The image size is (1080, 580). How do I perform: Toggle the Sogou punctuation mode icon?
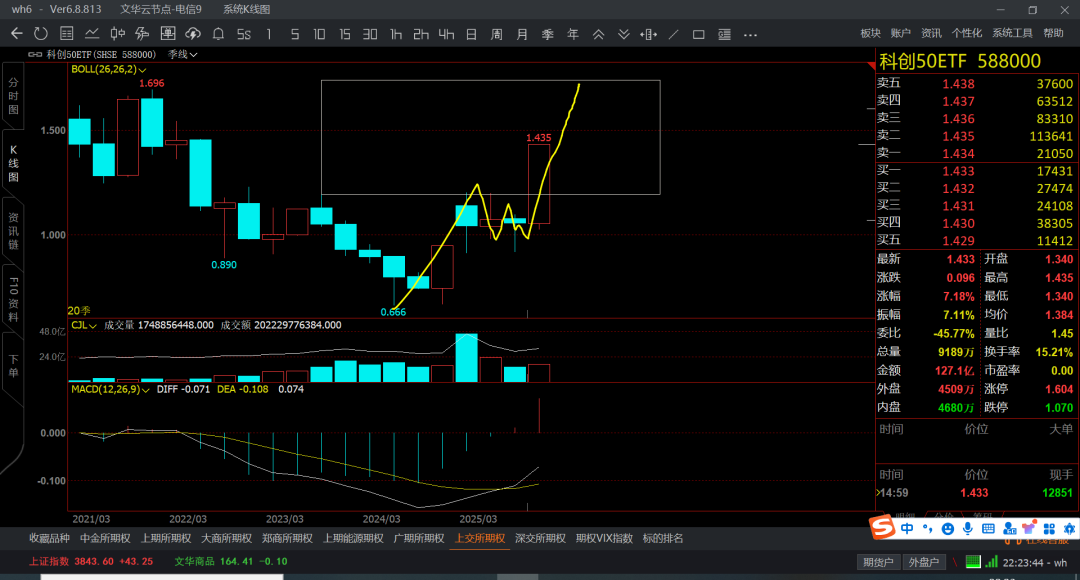927,528
